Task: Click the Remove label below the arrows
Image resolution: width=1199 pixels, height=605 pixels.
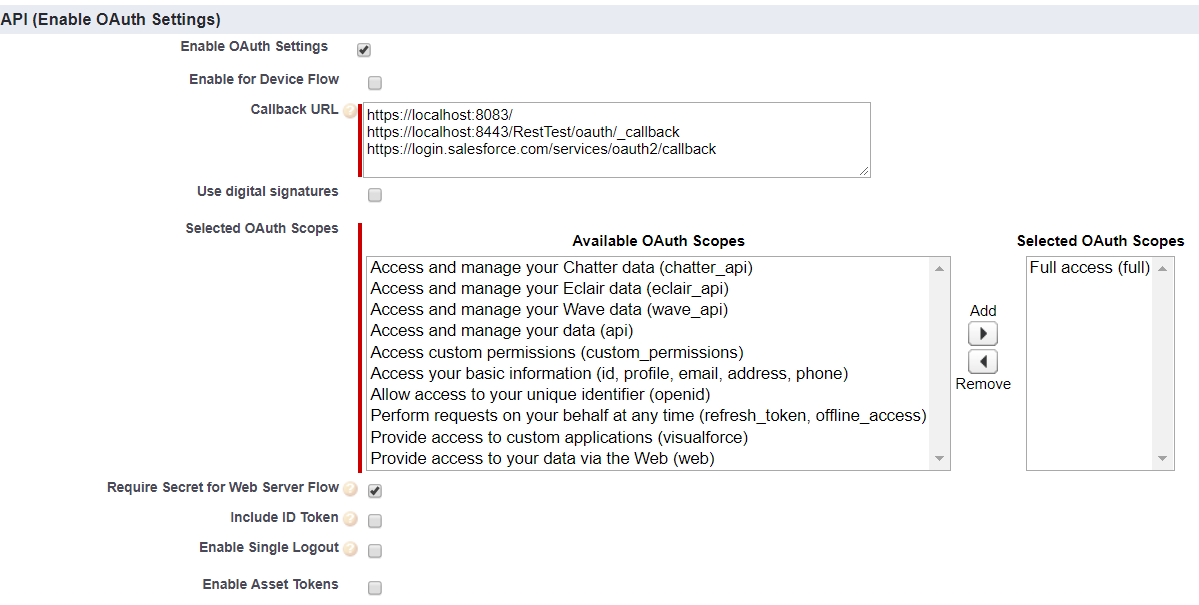Action: click(x=982, y=382)
